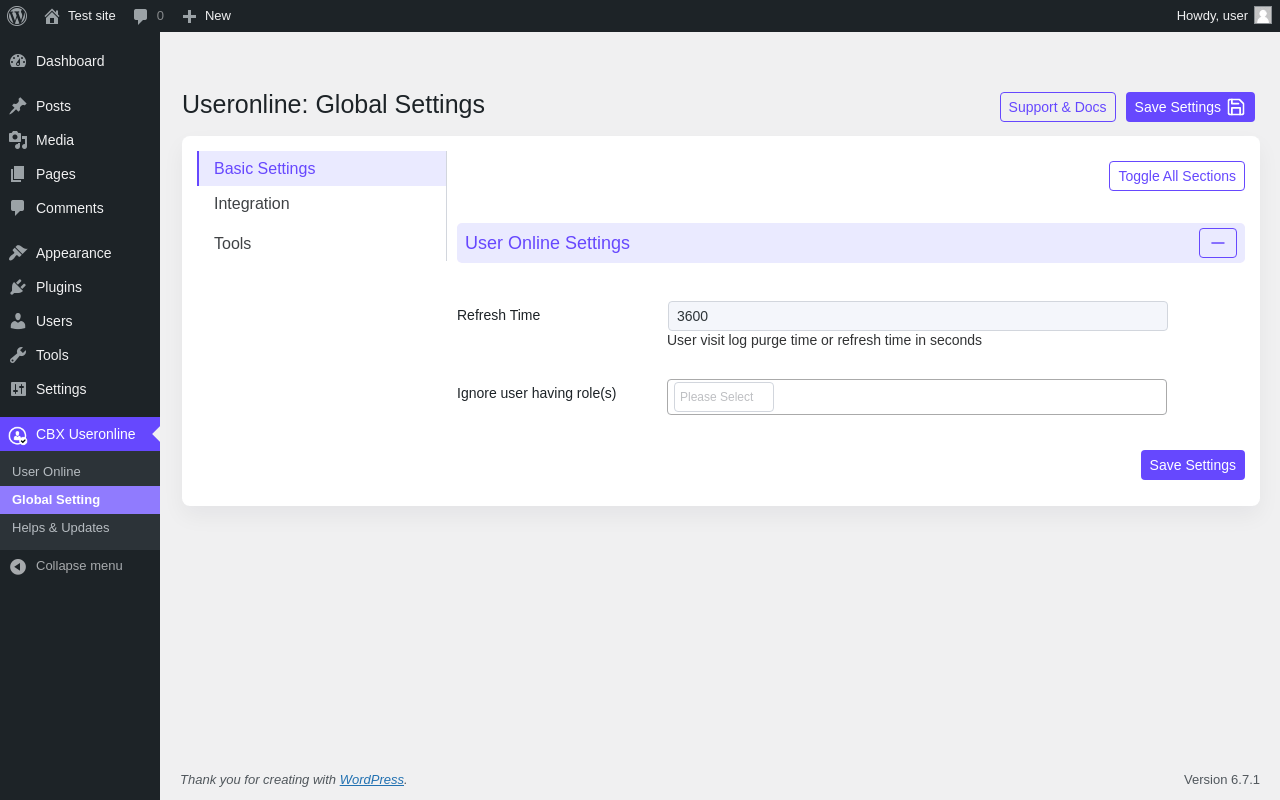Click the New content plus icon
1280x800 pixels.
(189, 16)
